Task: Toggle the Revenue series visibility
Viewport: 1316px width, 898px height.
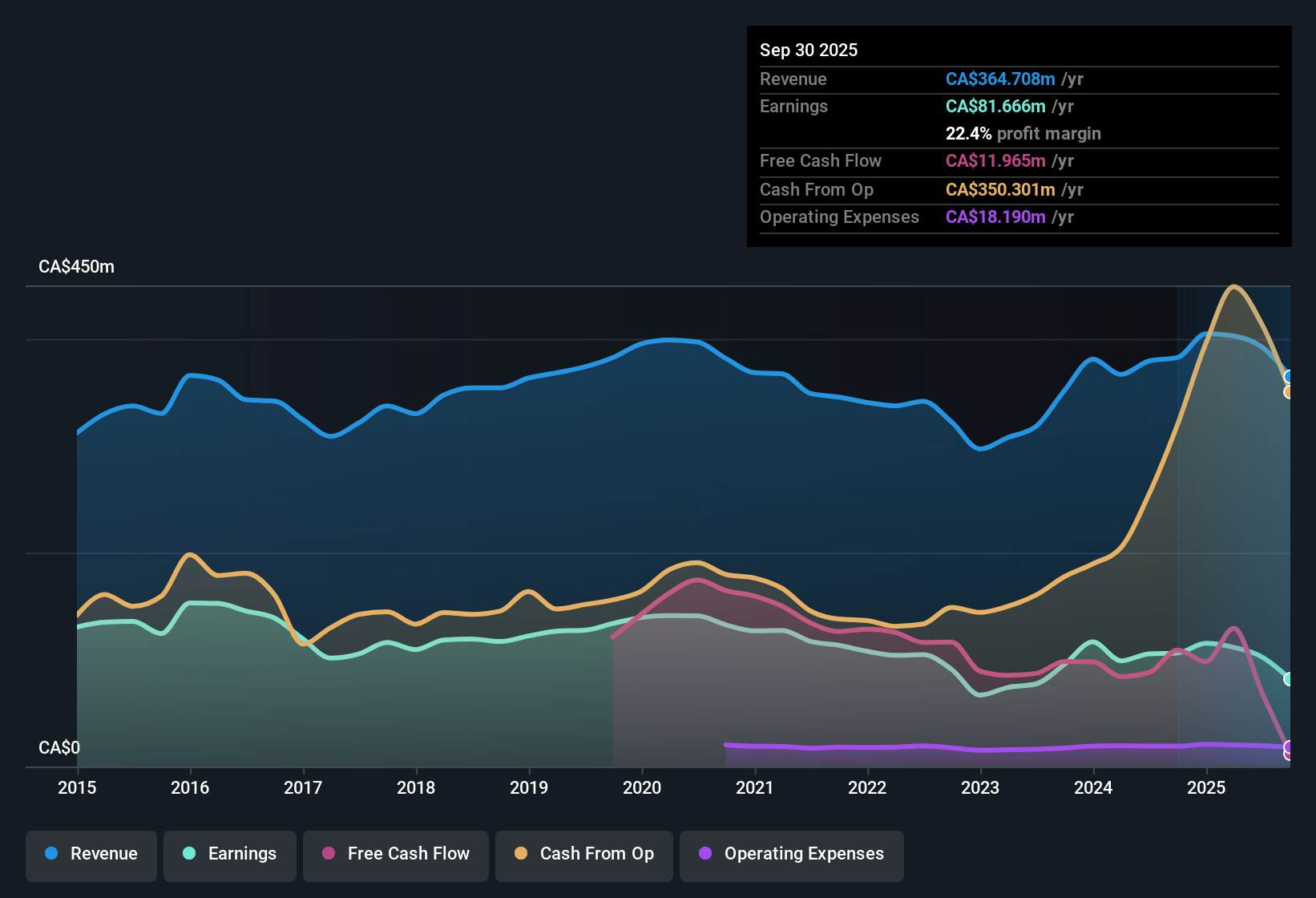Action: pyautogui.click(x=91, y=854)
